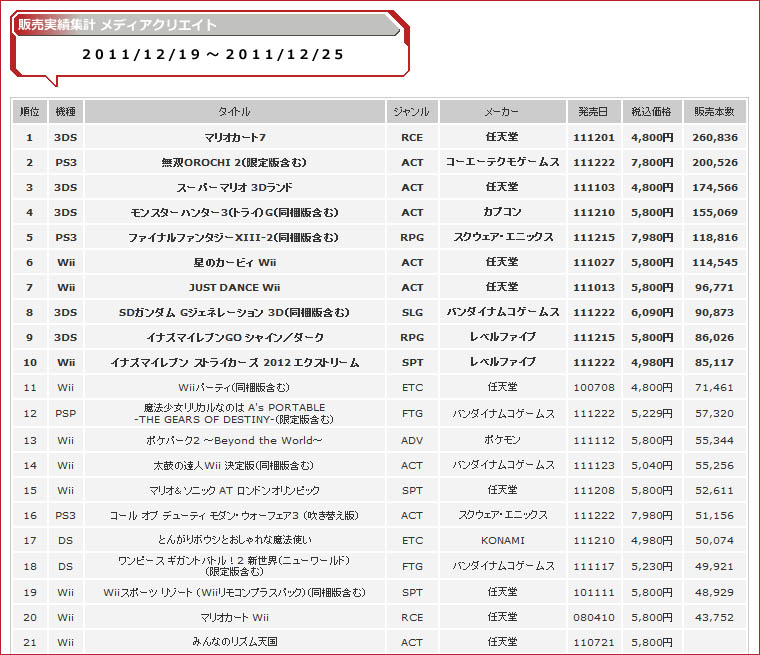Click rank number 10
The height and width of the screenshot is (655, 760).
coord(30,363)
